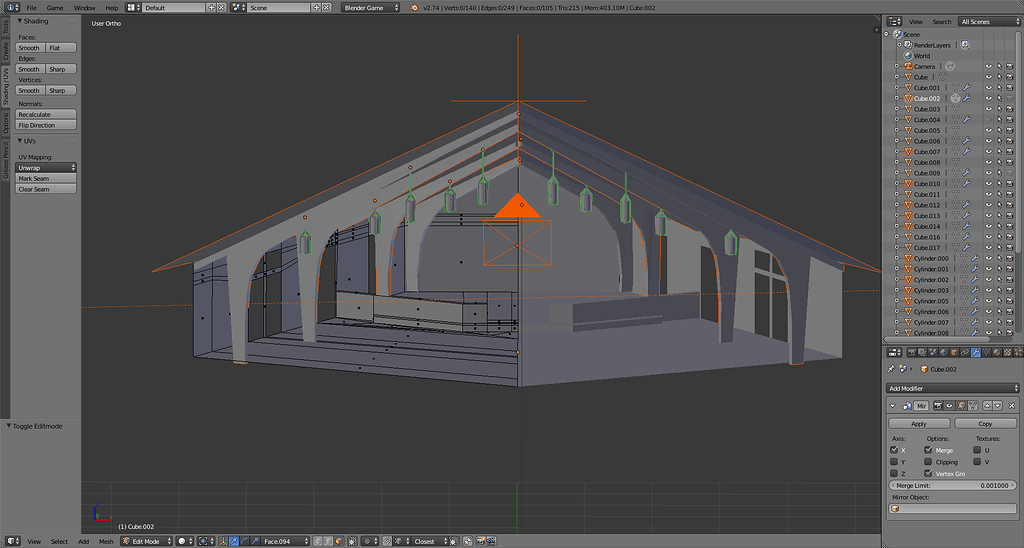Viewport: 1024px width, 548px height.
Task: Select the scale manipulator icon
Action: click(255, 541)
